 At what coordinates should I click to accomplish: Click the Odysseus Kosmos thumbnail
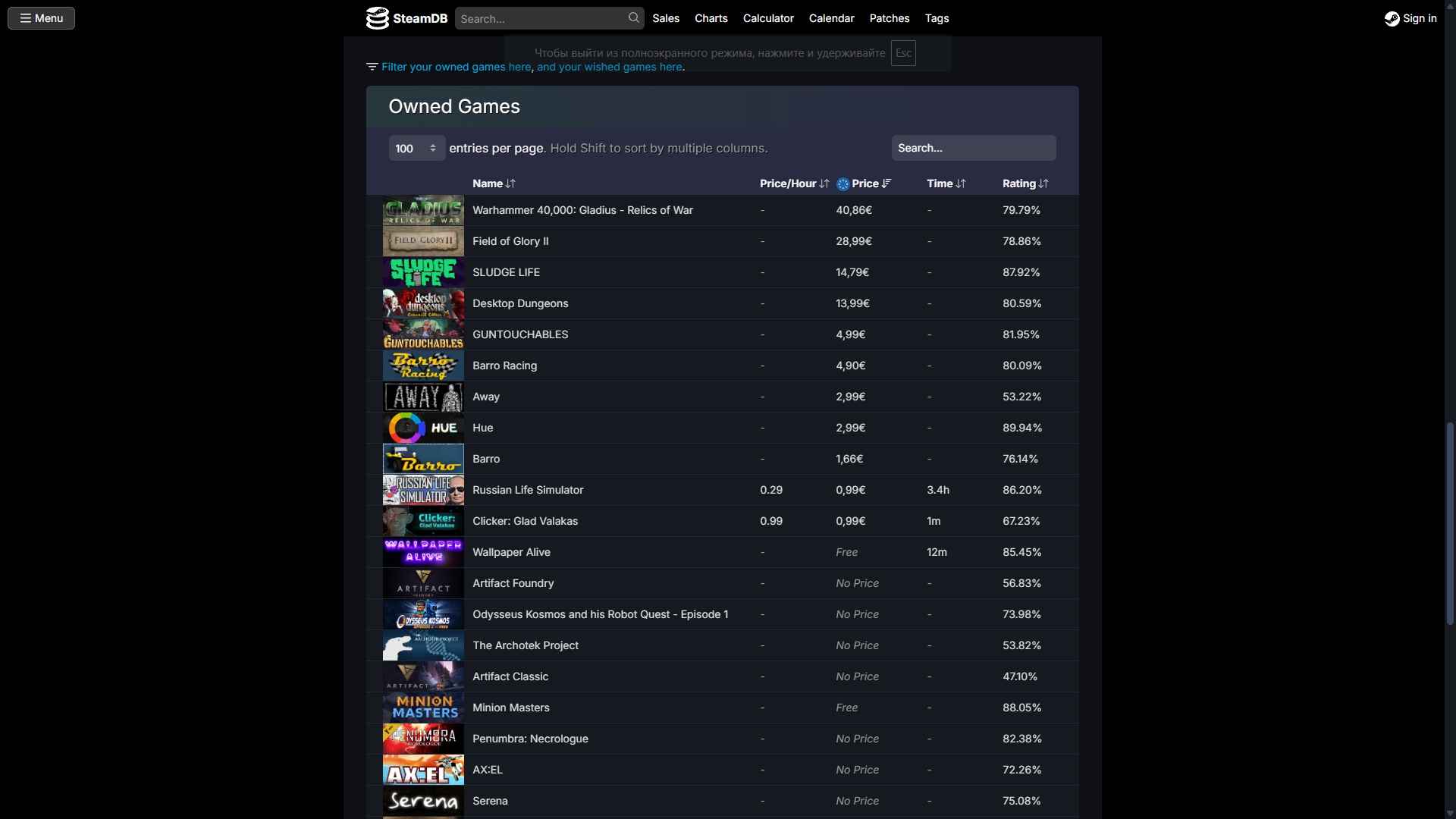(x=423, y=614)
